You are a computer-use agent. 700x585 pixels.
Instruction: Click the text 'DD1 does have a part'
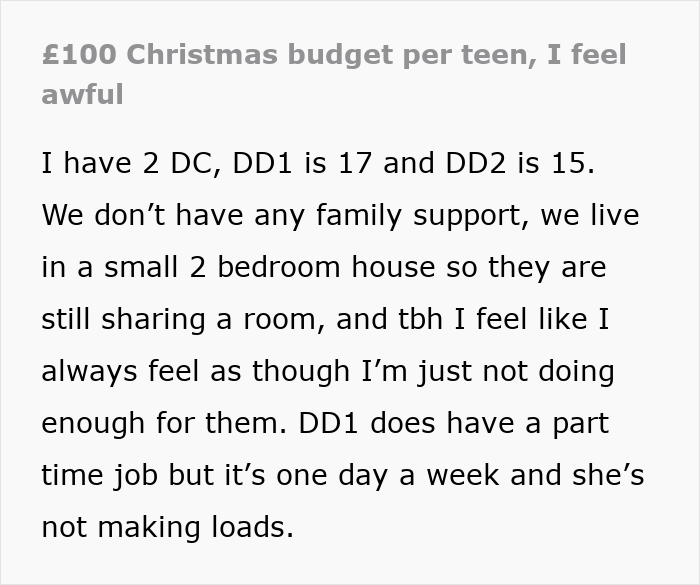452,423
